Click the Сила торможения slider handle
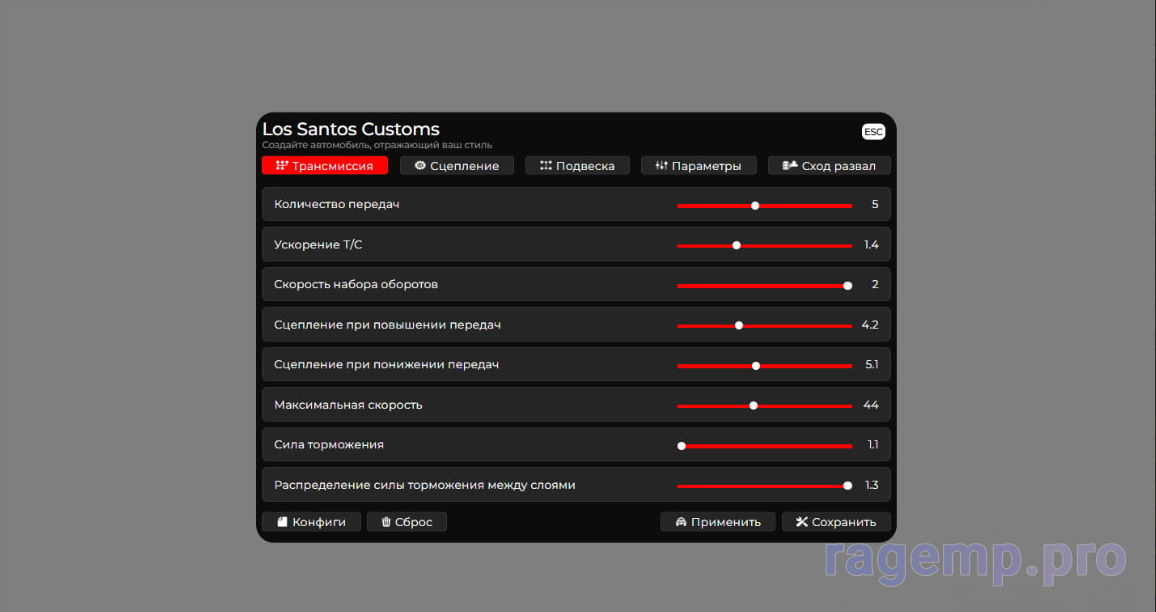The image size is (1156, 612). pos(682,445)
